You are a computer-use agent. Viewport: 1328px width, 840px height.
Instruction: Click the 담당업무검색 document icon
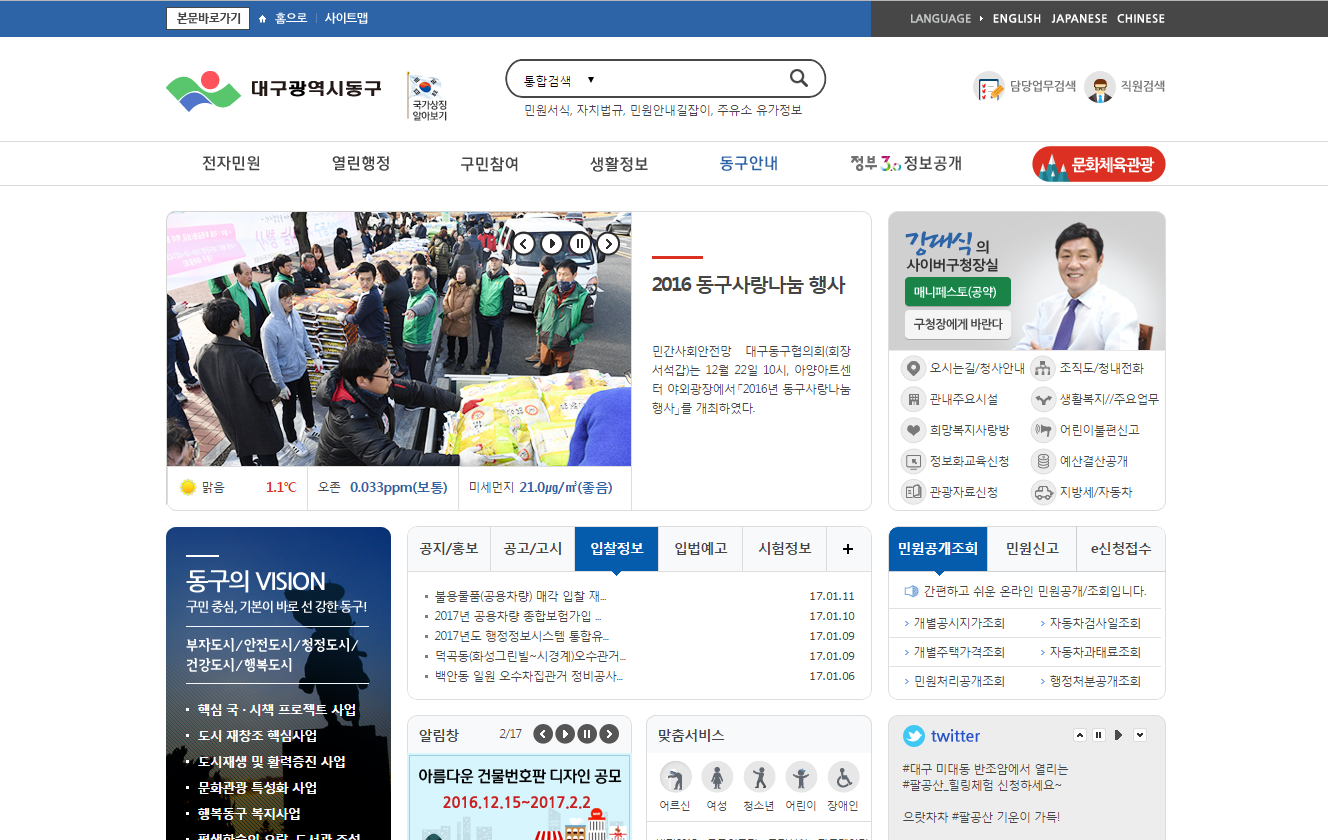[989, 86]
